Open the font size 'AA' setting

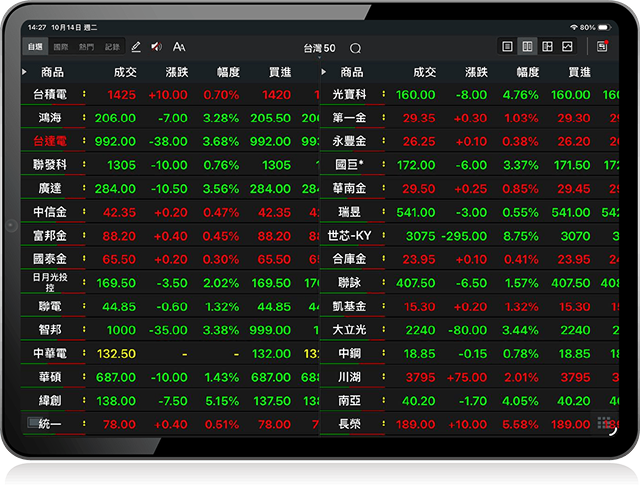coord(179,47)
